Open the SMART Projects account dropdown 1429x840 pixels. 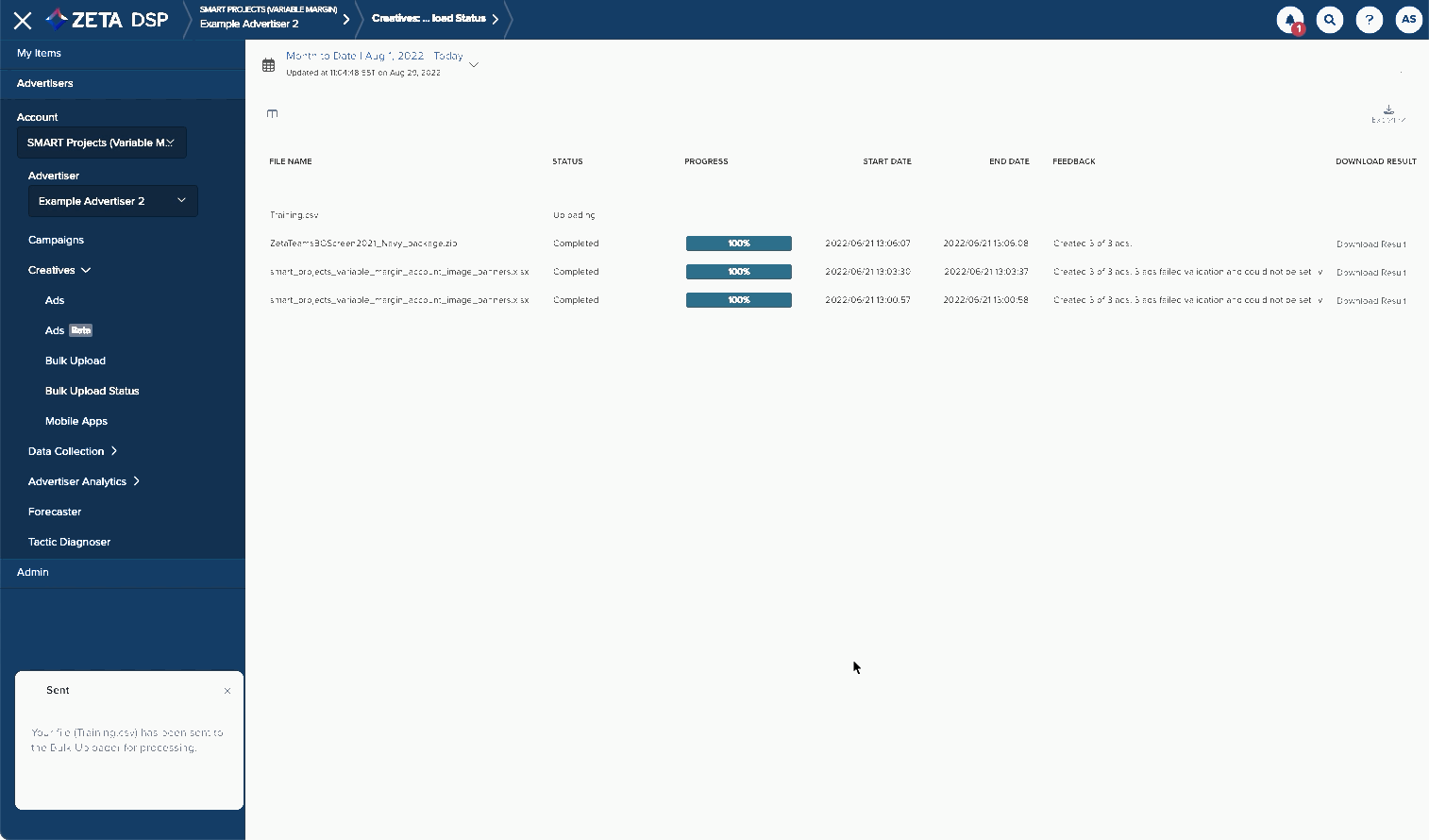point(101,143)
